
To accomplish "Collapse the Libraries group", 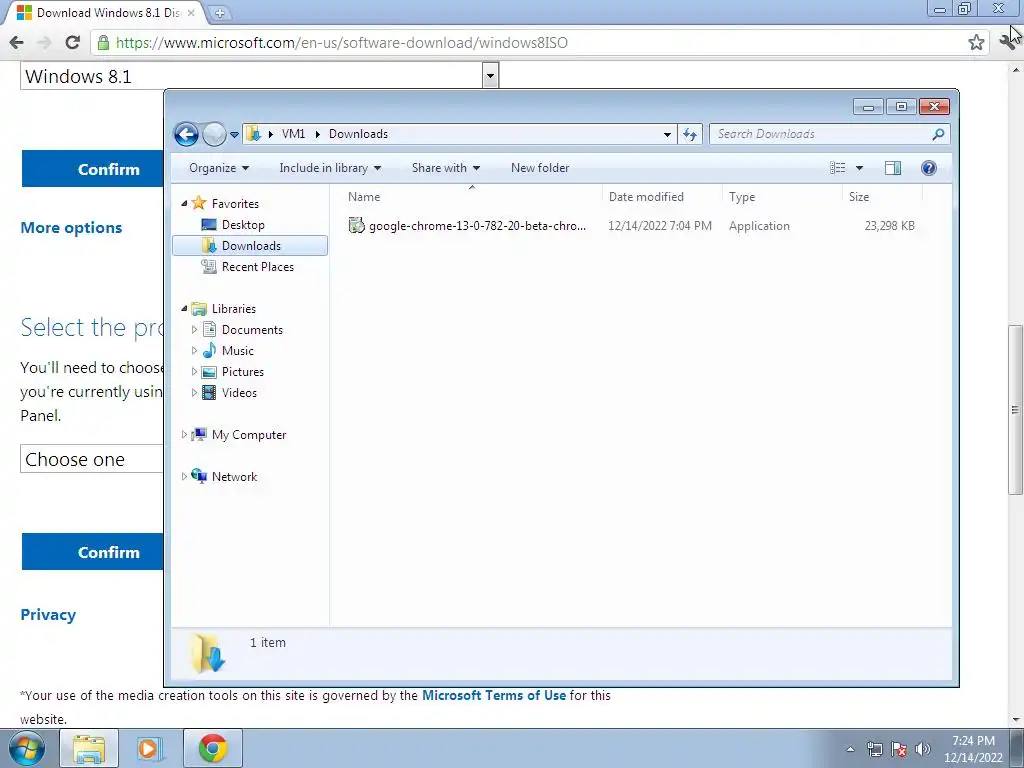I will (184, 308).
